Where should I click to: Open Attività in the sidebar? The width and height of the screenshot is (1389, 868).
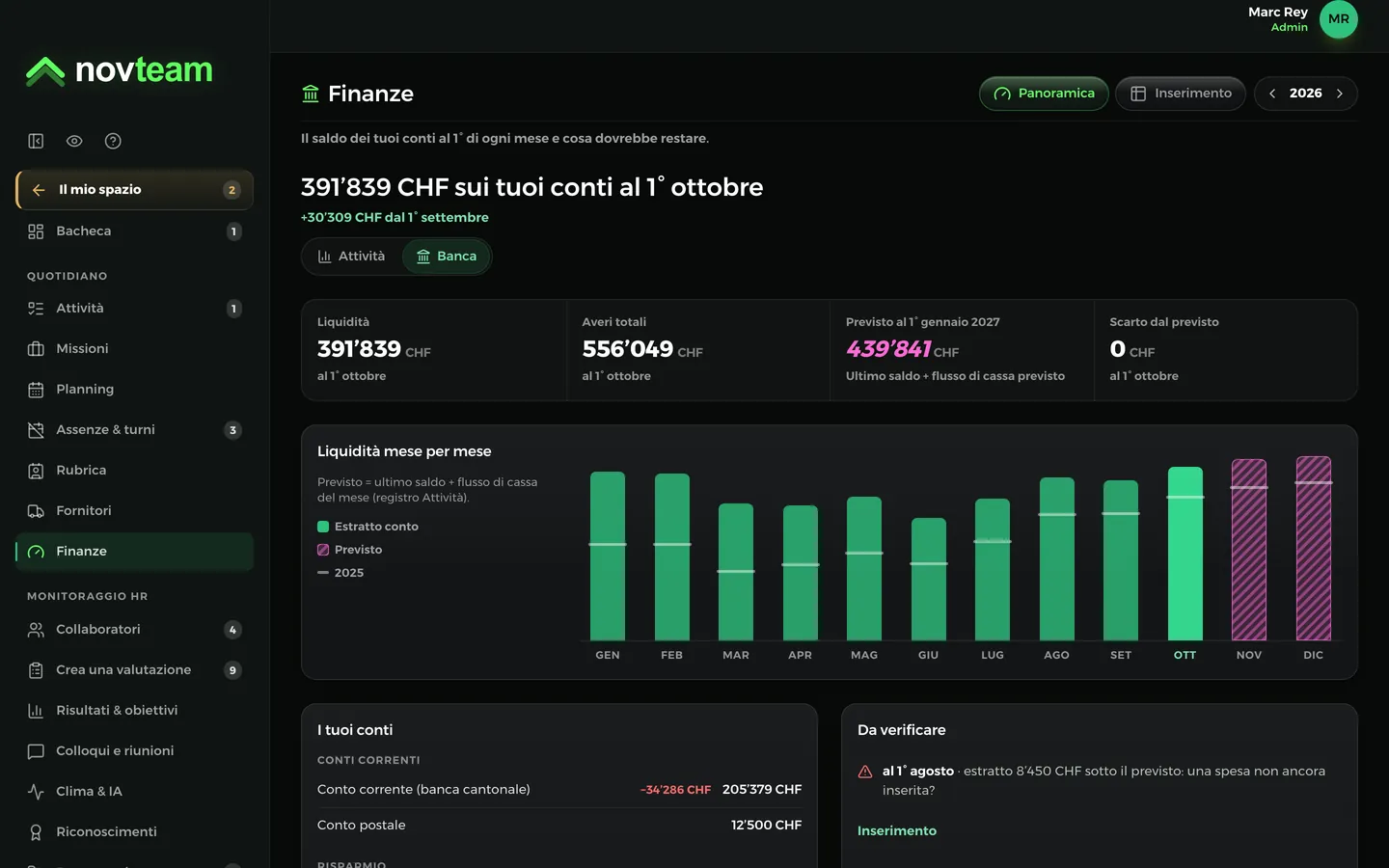click(x=134, y=309)
